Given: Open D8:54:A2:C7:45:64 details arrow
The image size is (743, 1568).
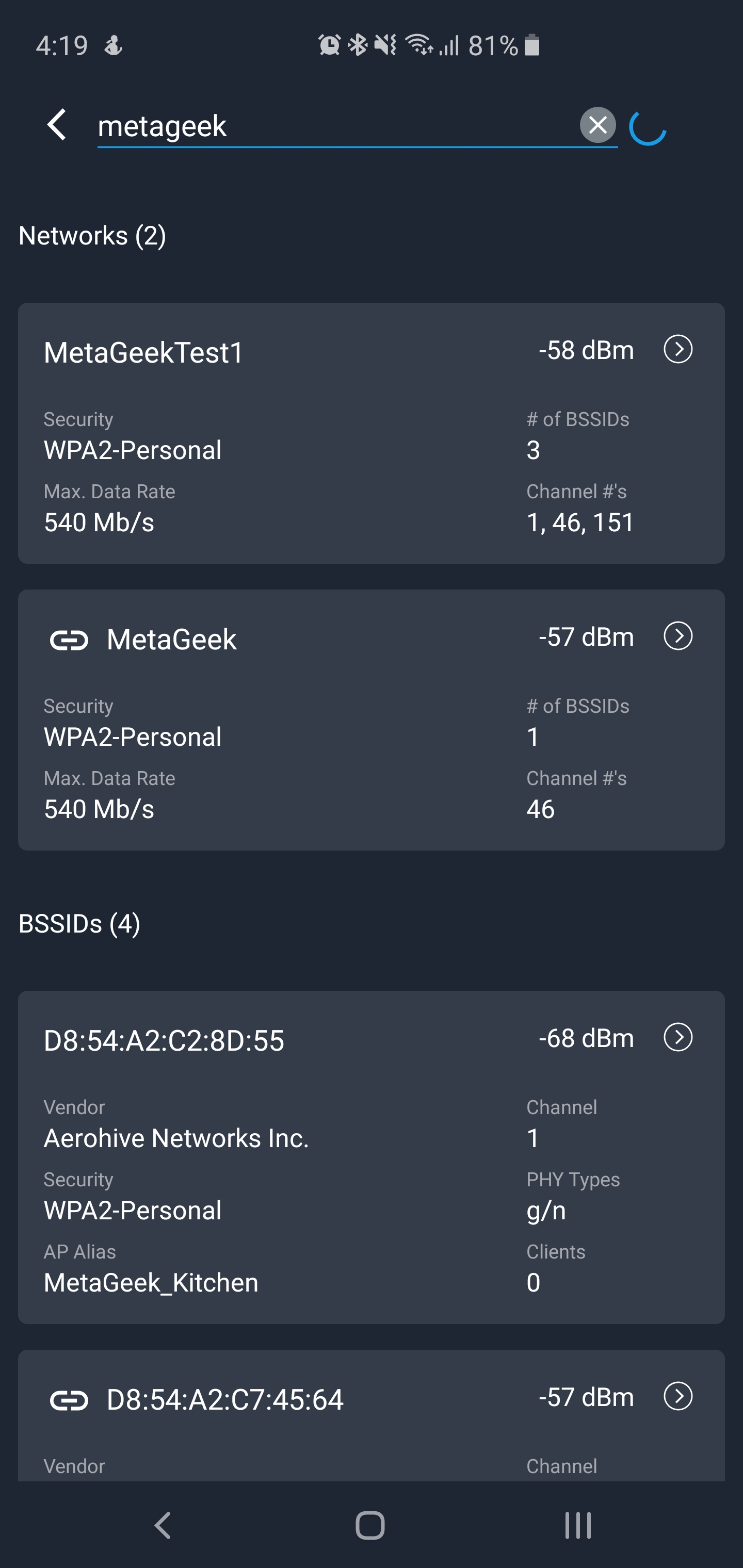Looking at the screenshot, I should click(x=678, y=1396).
